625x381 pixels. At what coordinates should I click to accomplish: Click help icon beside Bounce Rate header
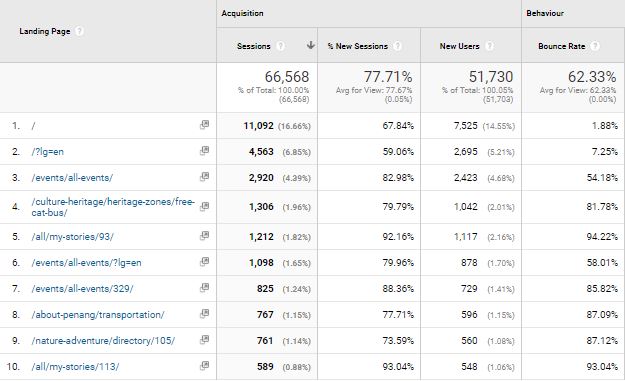click(x=595, y=46)
